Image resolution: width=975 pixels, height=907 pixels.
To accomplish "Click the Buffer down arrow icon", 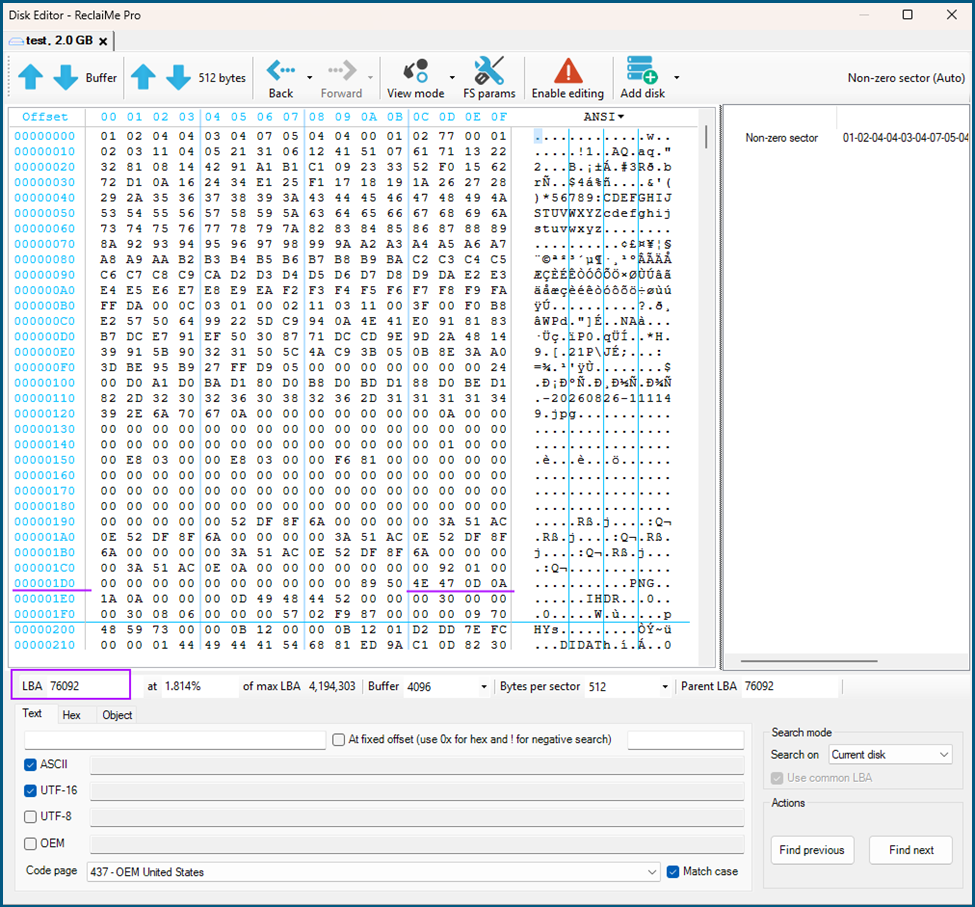I will pyautogui.click(x=65, y=77).
